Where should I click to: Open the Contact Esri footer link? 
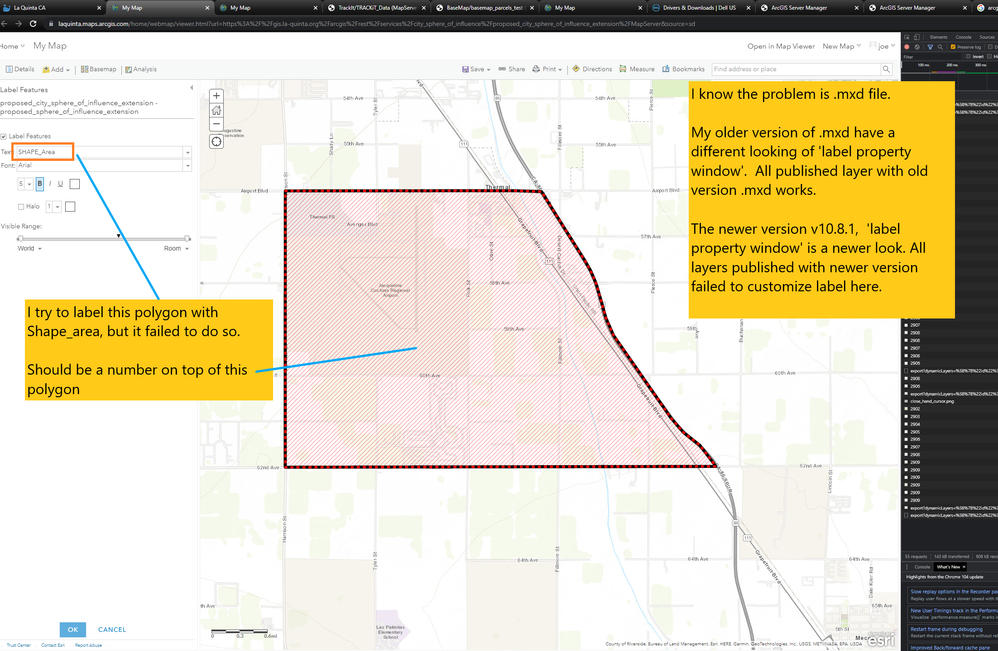(x=53, y=645)
